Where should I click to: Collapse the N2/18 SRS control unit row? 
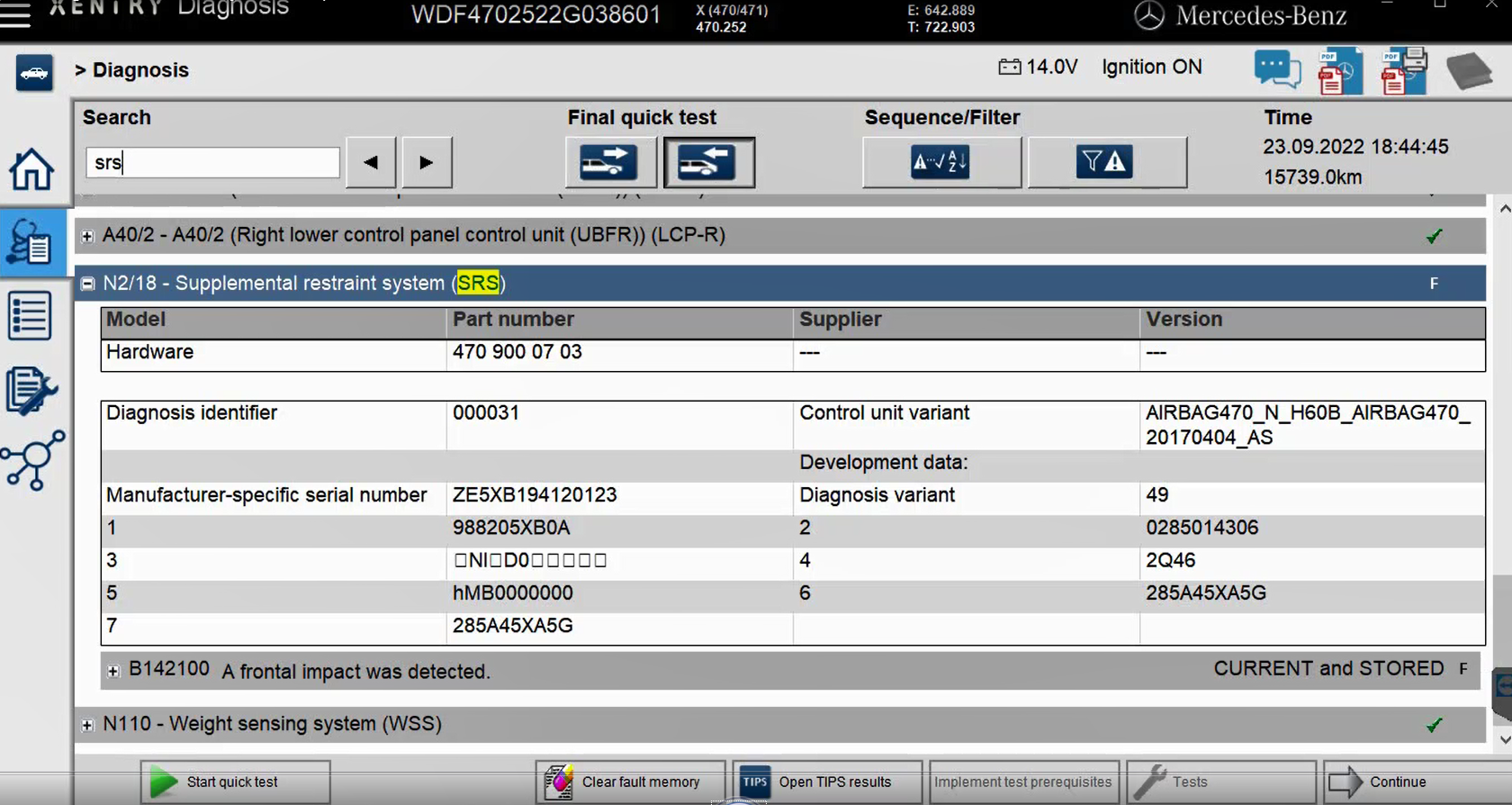pyautogui.click(x=87, y=284)
